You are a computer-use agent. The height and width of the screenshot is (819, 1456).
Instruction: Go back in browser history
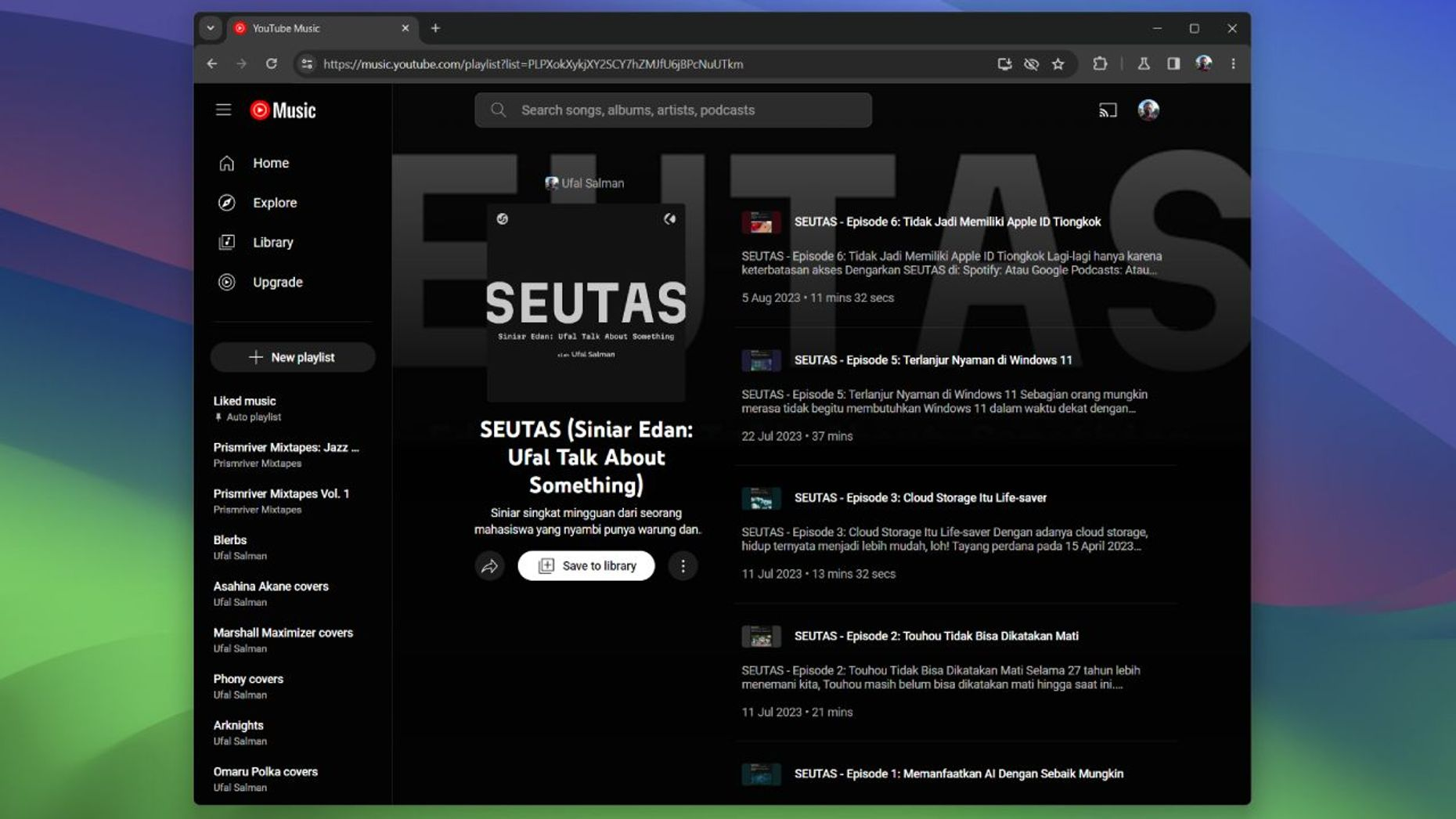click(211, 64)
